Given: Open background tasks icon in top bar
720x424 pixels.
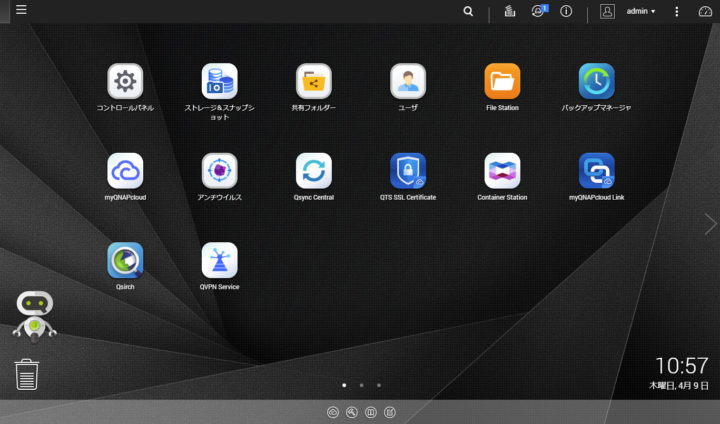Looking at the screenshot, I should [x=510, y=11].
